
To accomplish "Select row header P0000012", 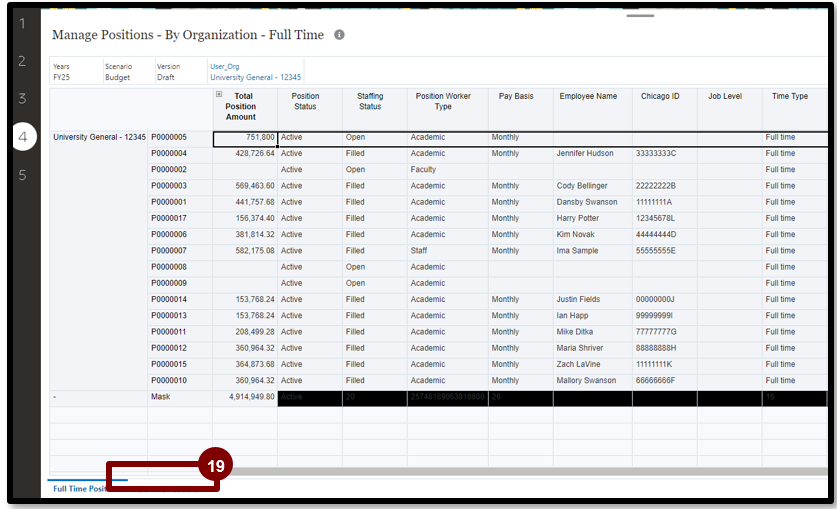I will click(x=180, y=348).
